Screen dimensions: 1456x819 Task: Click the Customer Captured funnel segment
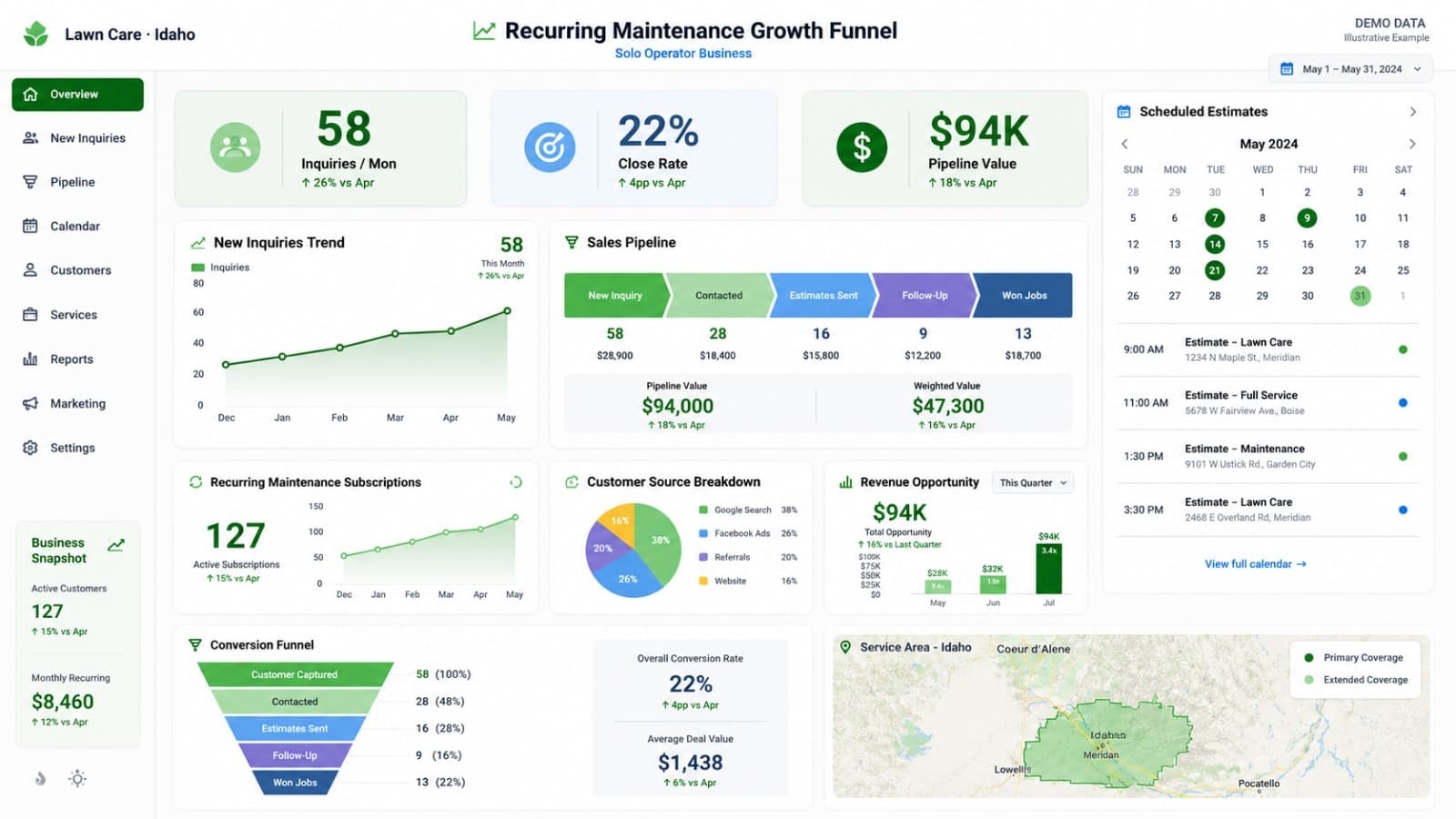[295, 674]
